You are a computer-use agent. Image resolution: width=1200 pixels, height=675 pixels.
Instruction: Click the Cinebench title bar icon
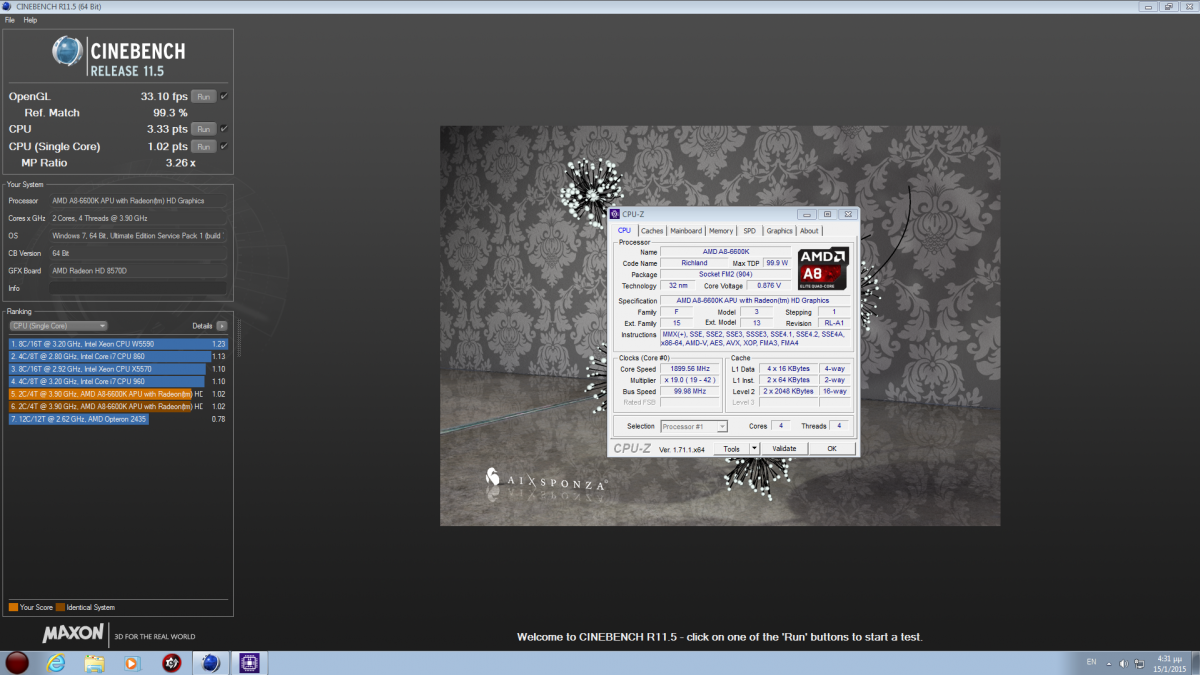(9, 7)
